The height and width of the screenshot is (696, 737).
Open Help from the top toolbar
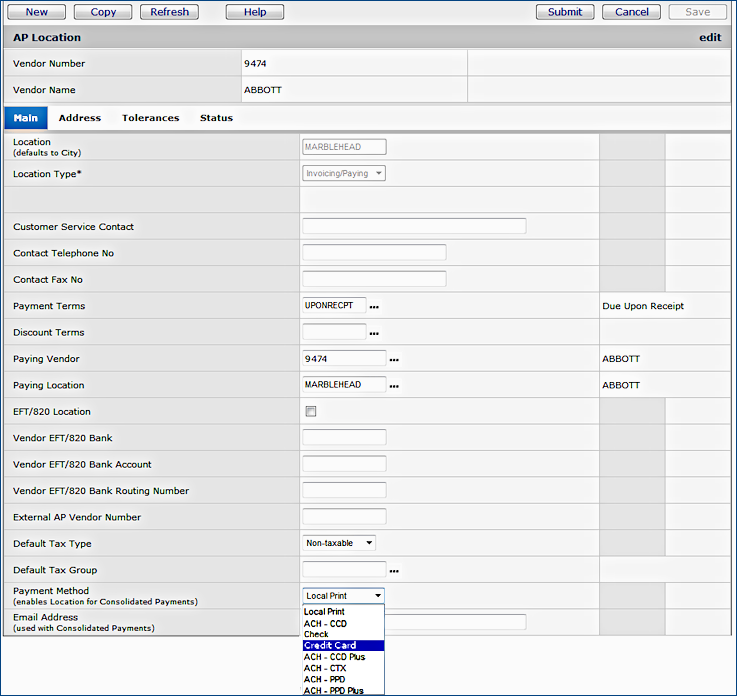[255, 12]
